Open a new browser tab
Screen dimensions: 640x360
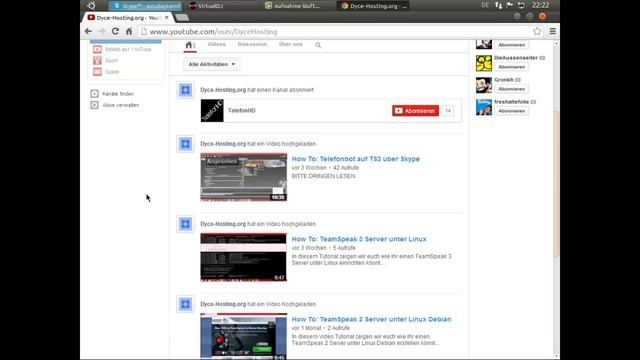pyautogui.click(x=182, y=18)
